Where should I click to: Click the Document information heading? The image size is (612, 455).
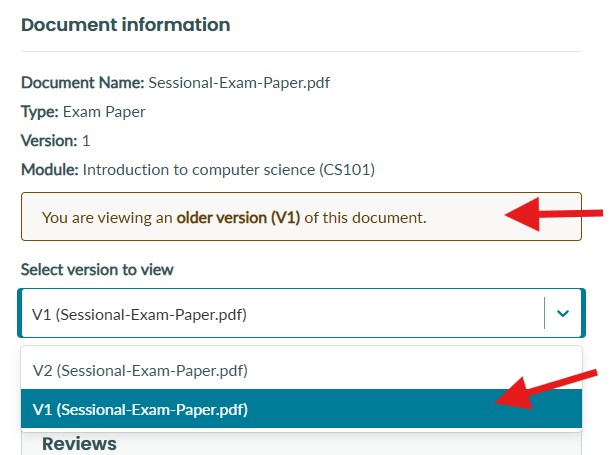pos(125,25)
